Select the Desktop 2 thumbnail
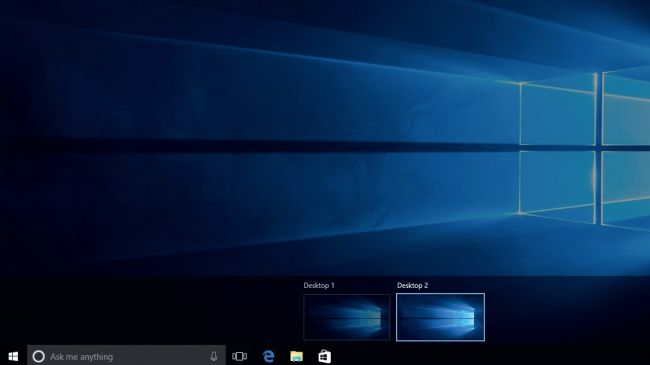Image resolution: width=650 pixels, height=365 pixels. coord(440,317)
